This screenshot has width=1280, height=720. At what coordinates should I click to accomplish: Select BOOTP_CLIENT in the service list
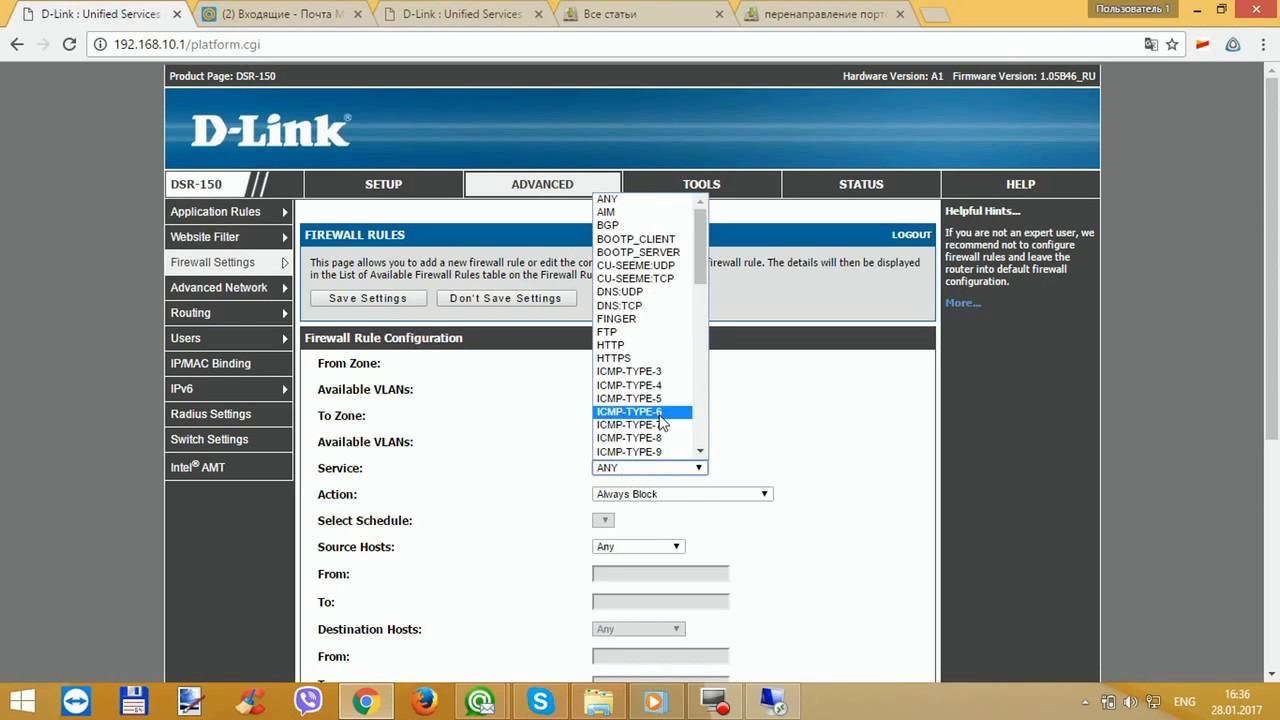pos(642,239)
